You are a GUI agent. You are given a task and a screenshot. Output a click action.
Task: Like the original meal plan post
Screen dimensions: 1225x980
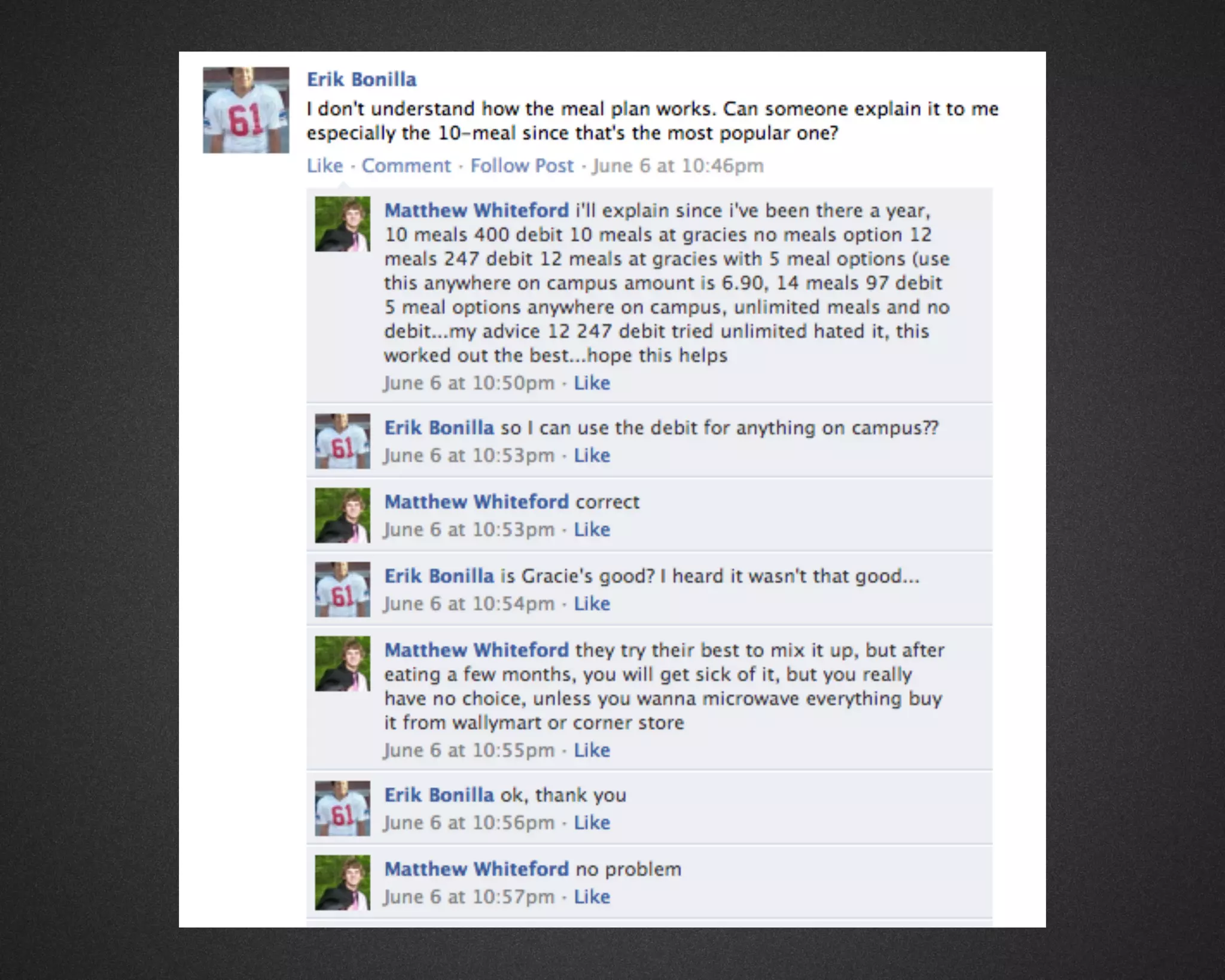point(325,166)
